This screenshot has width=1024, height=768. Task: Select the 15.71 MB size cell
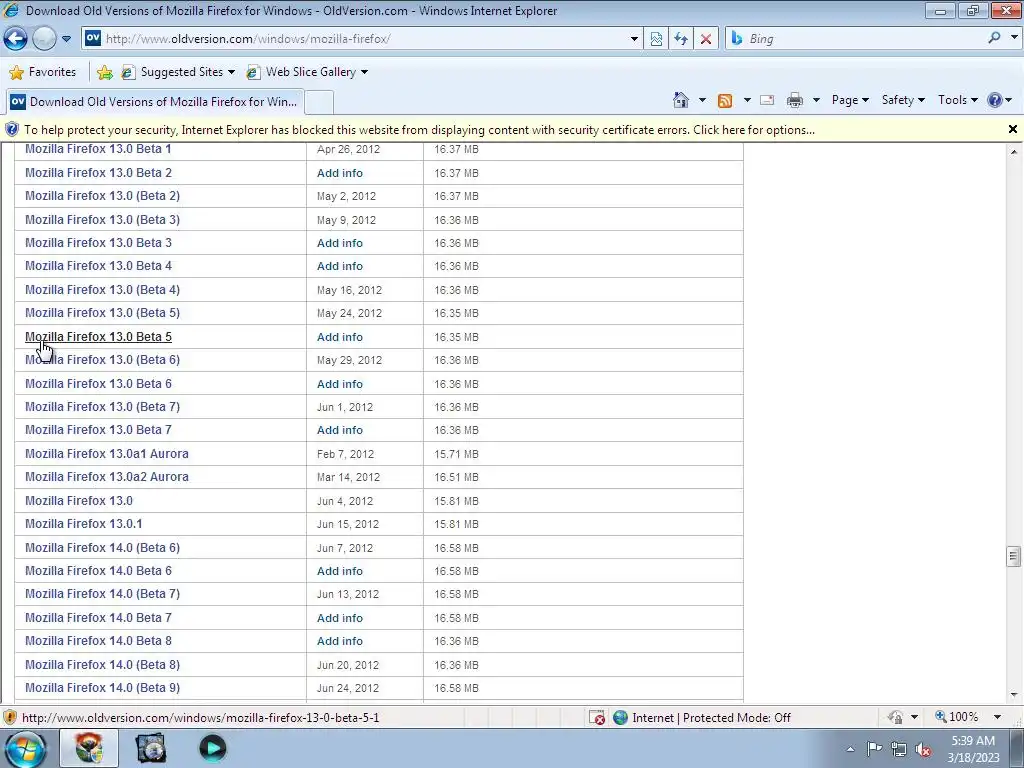(x=456, y=454)
